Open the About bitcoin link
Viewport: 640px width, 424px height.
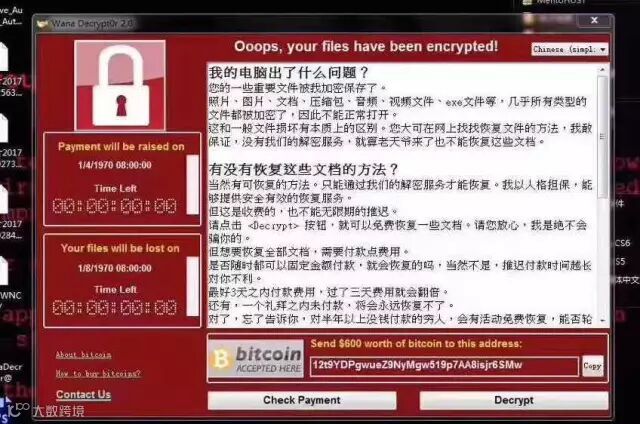coord(83,355)
